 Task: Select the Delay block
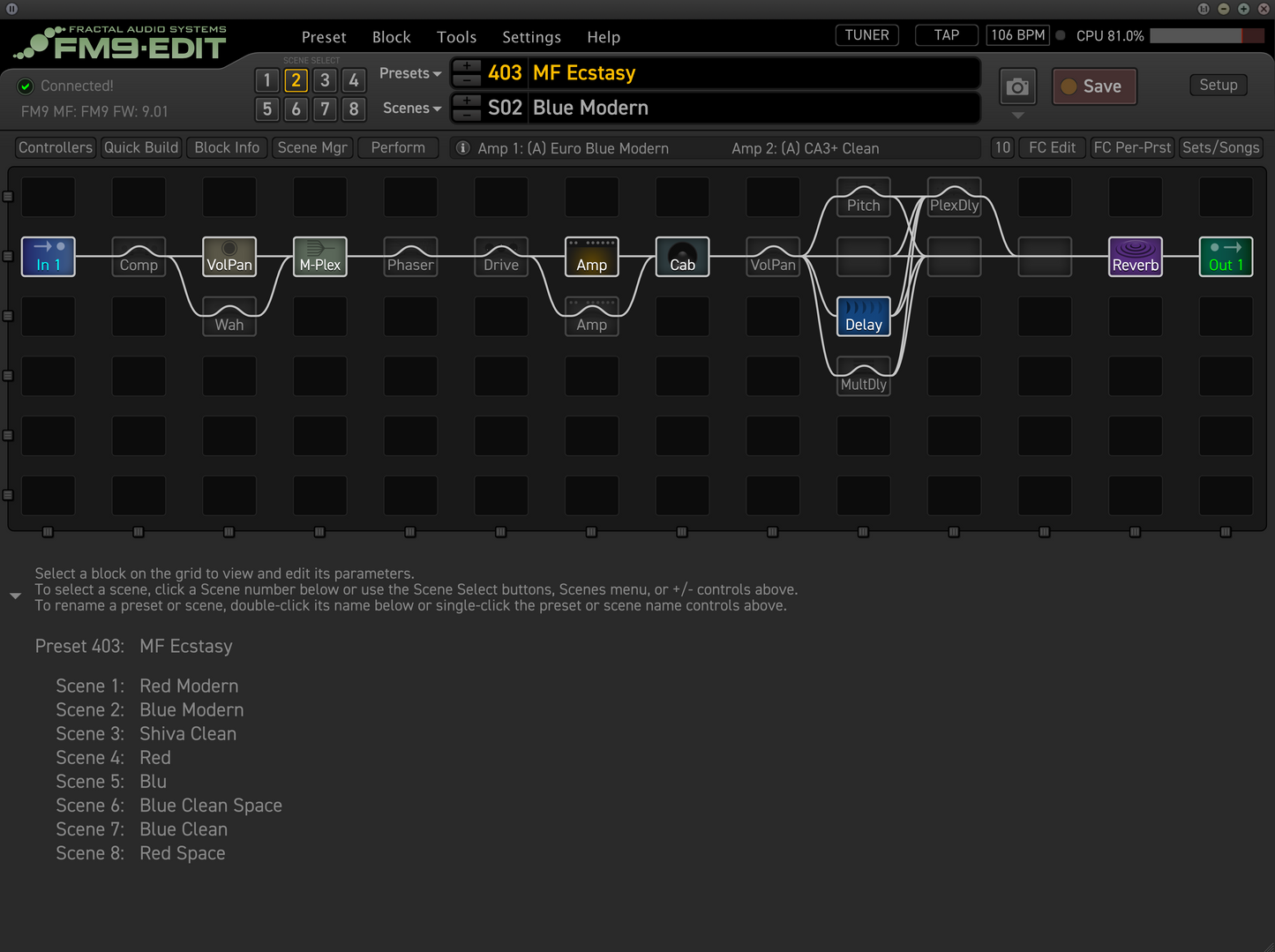point(862,316)
